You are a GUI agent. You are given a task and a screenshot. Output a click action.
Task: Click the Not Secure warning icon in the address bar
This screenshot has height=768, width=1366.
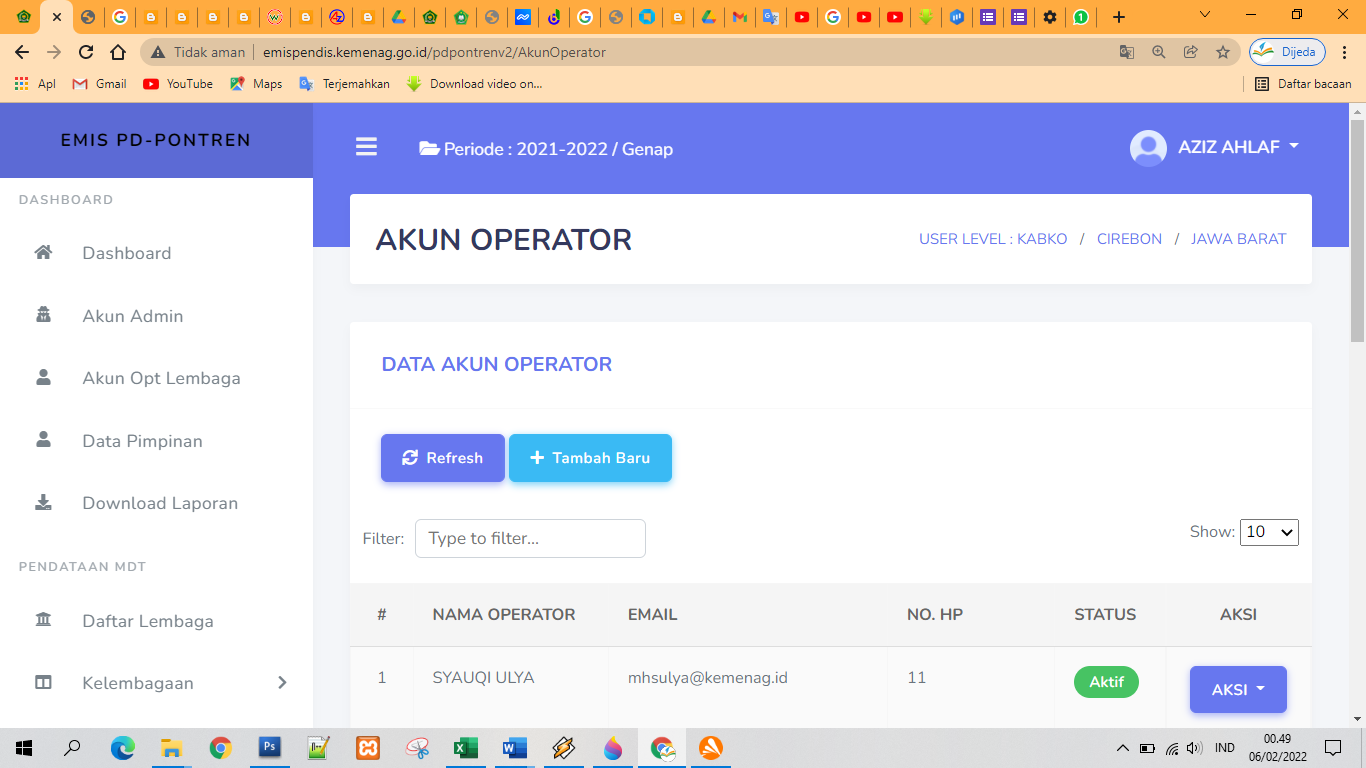coord(159,52)
